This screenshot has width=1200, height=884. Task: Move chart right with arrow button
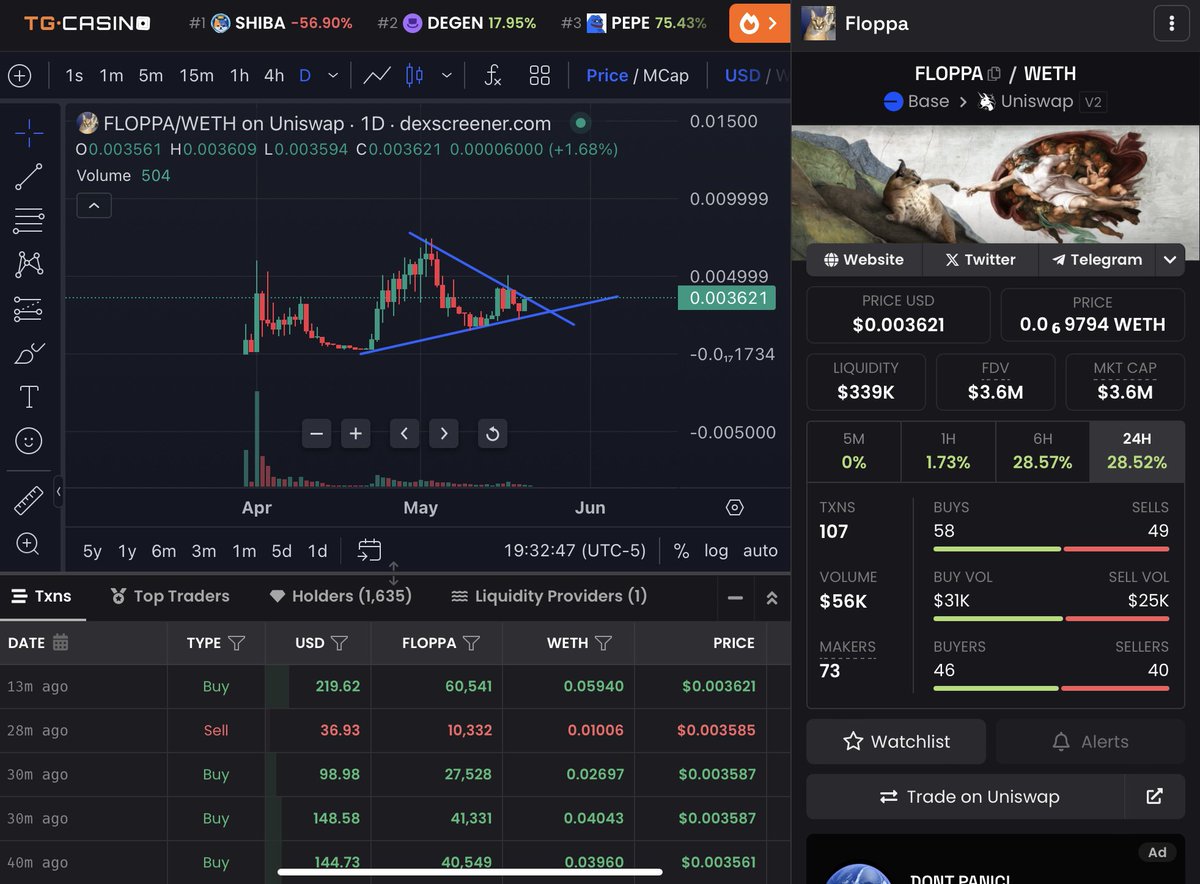click(443, 433)
